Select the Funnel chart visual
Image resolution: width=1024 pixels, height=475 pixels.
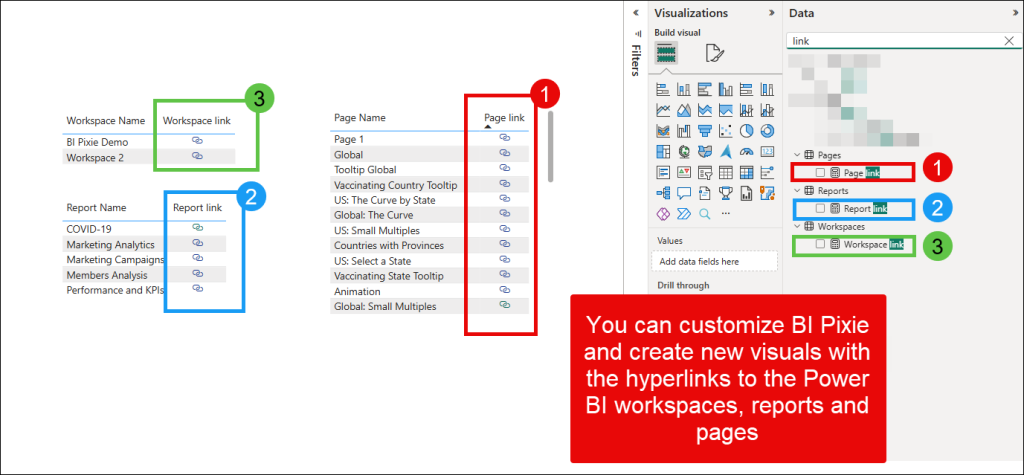click(x=705, y=130)
